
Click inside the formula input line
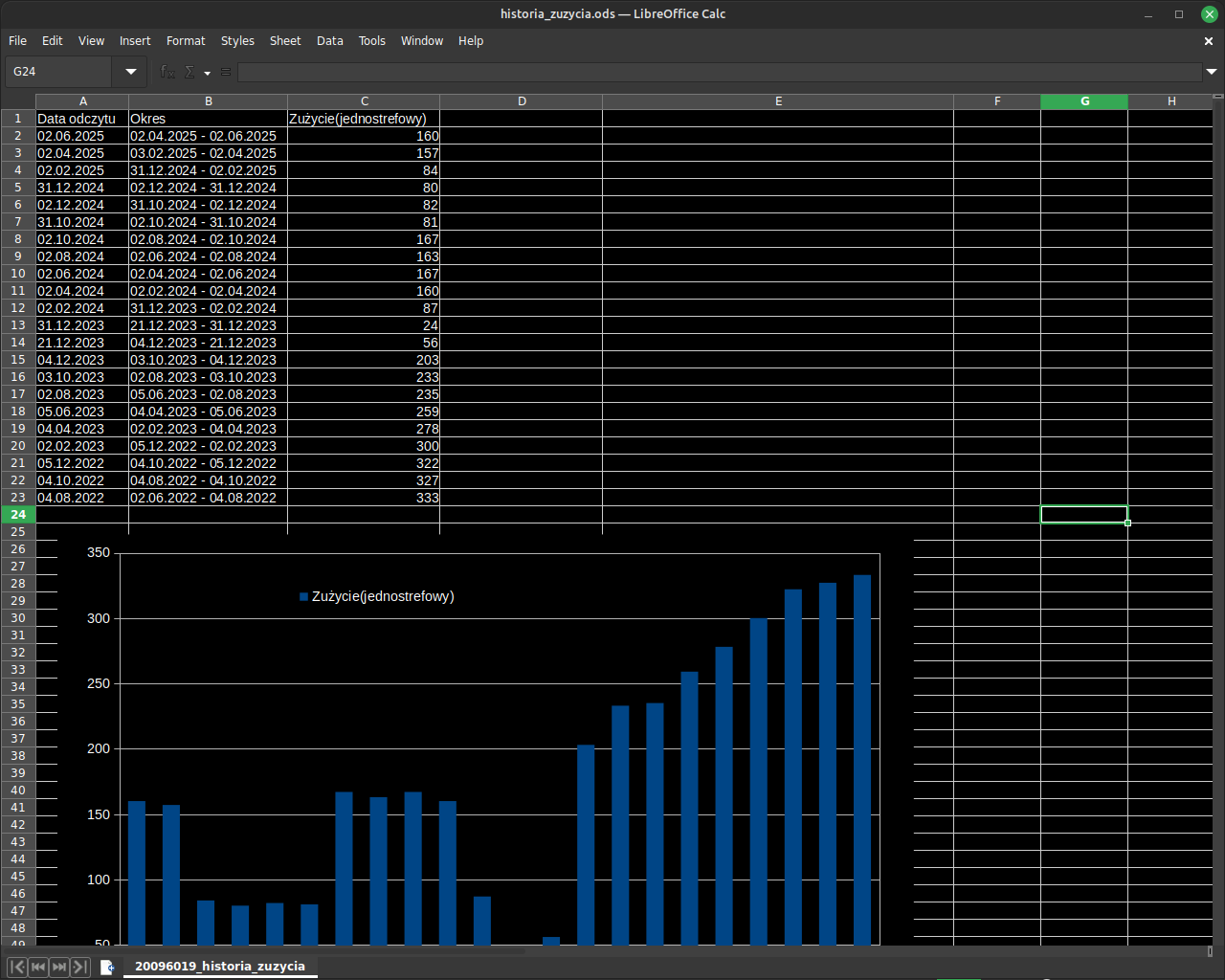(x=670, y=72)
